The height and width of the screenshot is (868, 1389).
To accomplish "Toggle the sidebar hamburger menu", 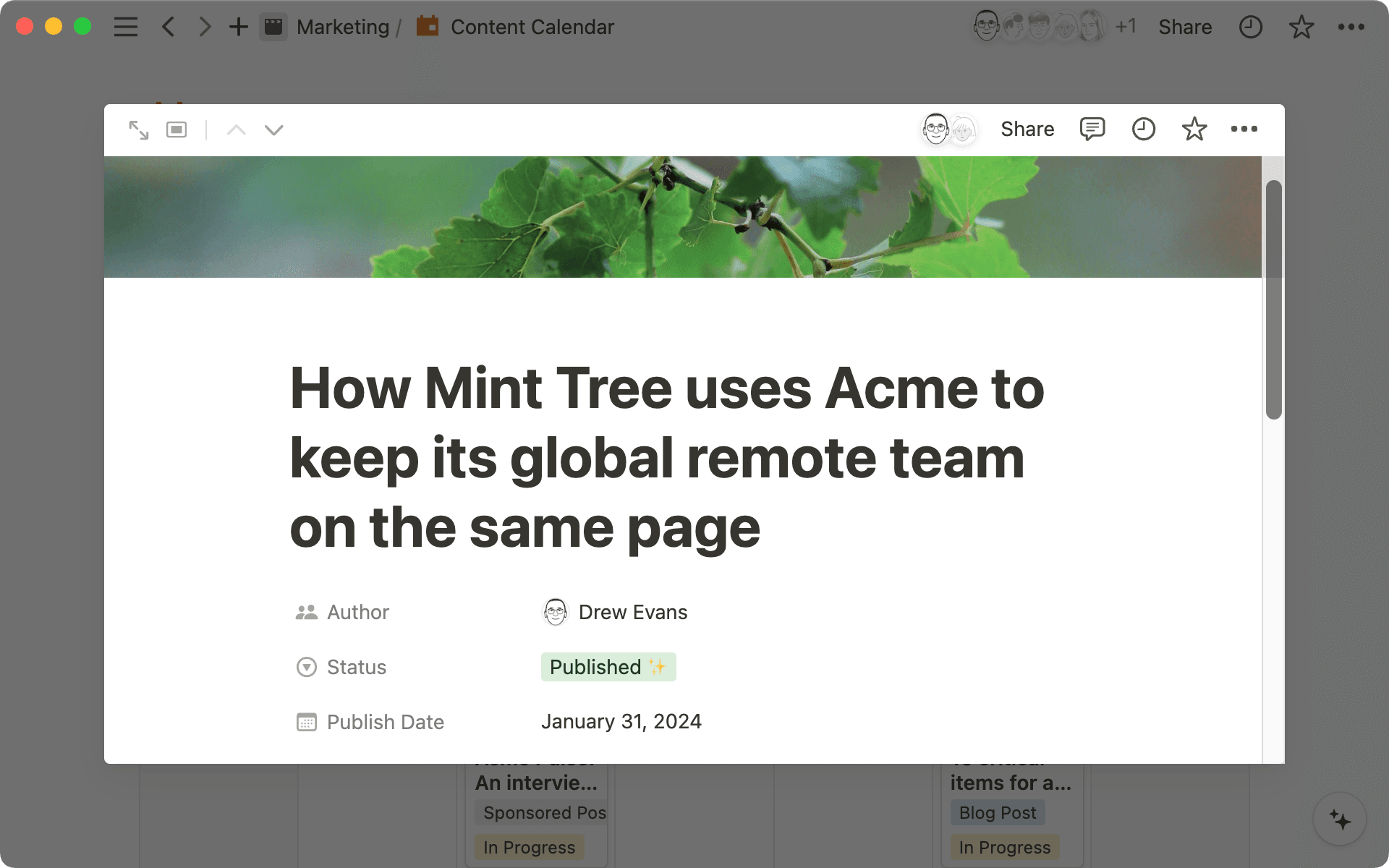I will tap(125, 27).
